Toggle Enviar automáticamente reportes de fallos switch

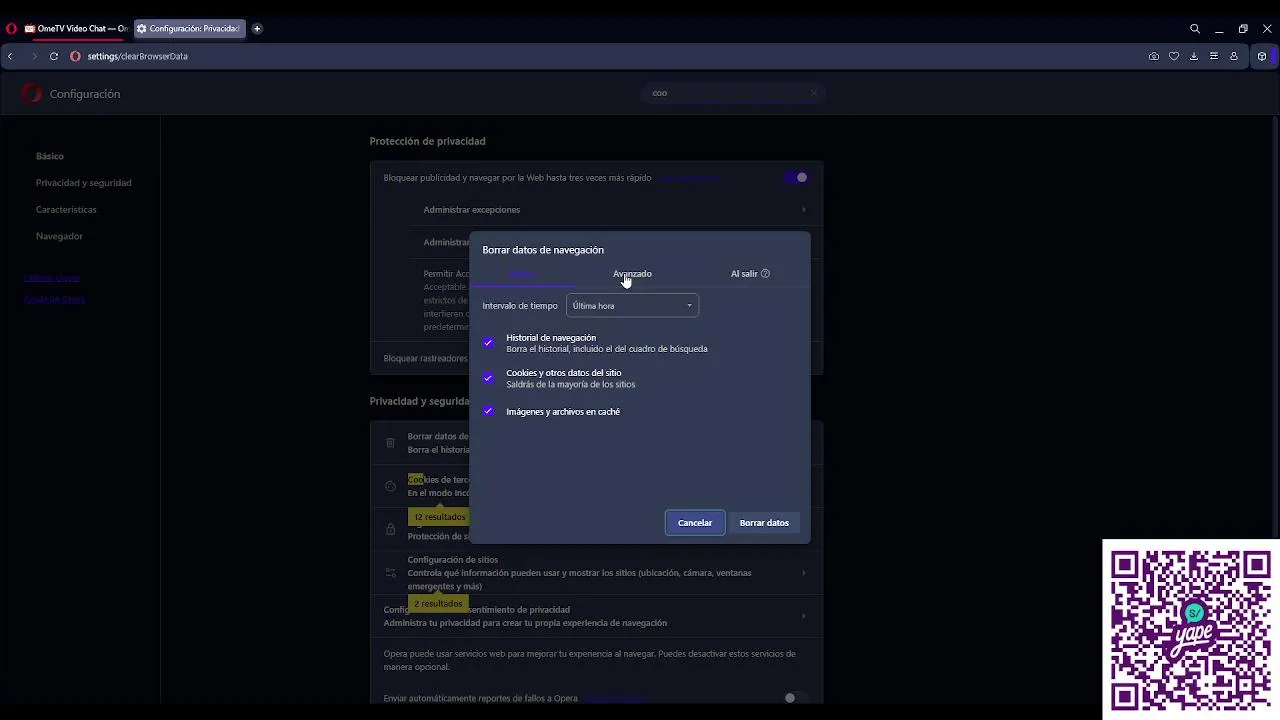795,698
